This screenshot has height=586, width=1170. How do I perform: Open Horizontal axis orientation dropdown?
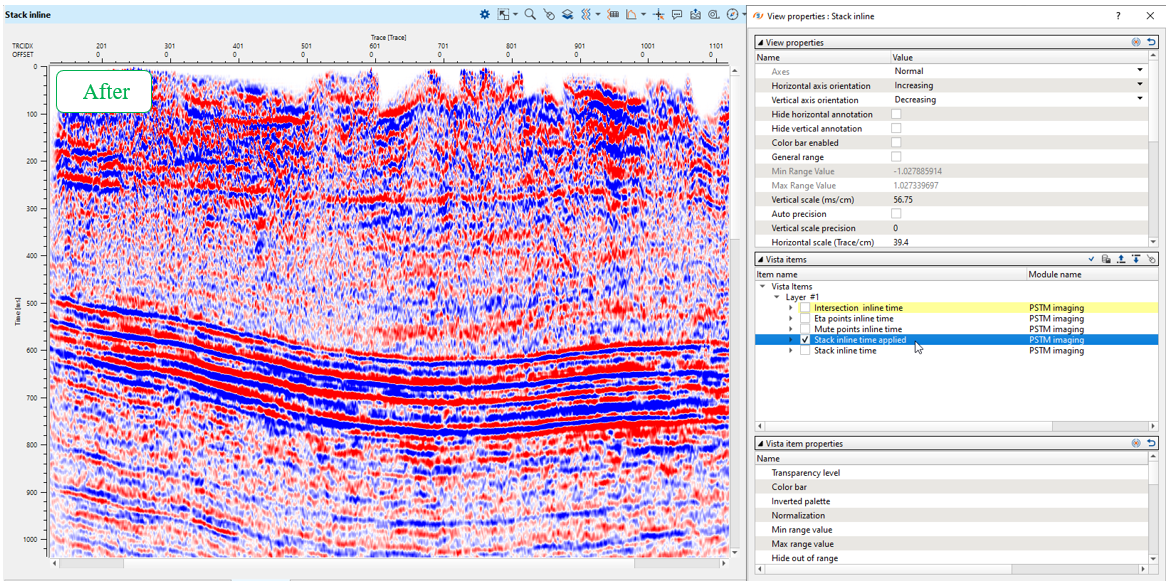pos(1140,86)
